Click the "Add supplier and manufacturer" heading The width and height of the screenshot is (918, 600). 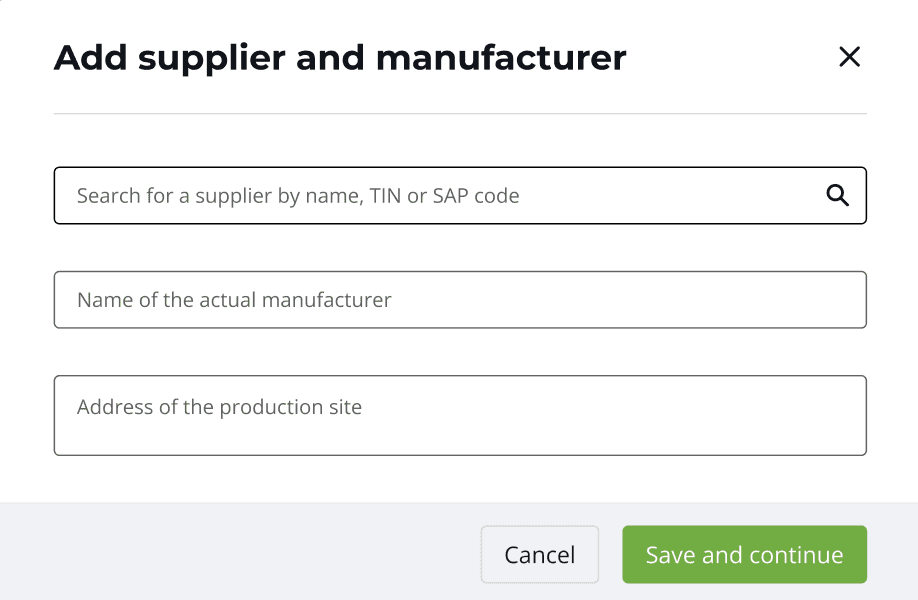point(340,58)
